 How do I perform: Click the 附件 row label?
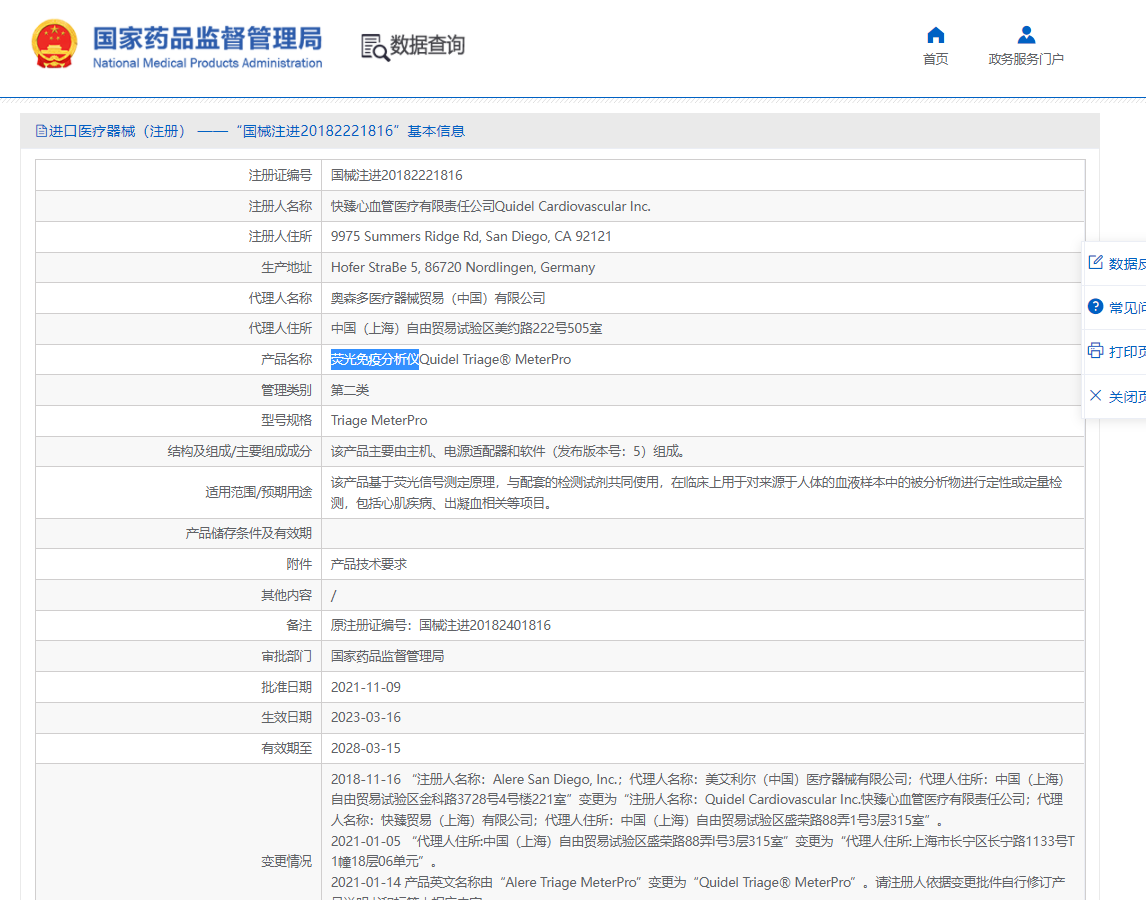299,564
